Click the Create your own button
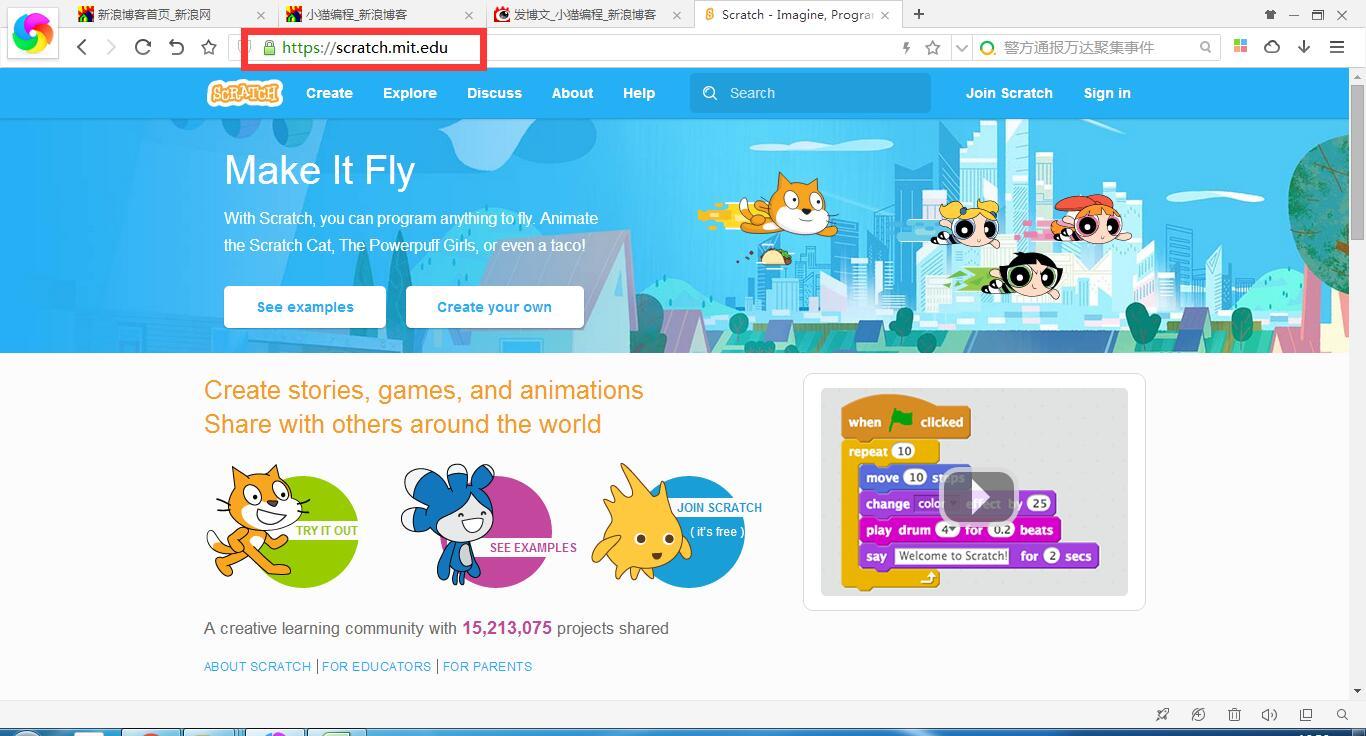The height and width of the screenshot is (736, 1366). 494,307
